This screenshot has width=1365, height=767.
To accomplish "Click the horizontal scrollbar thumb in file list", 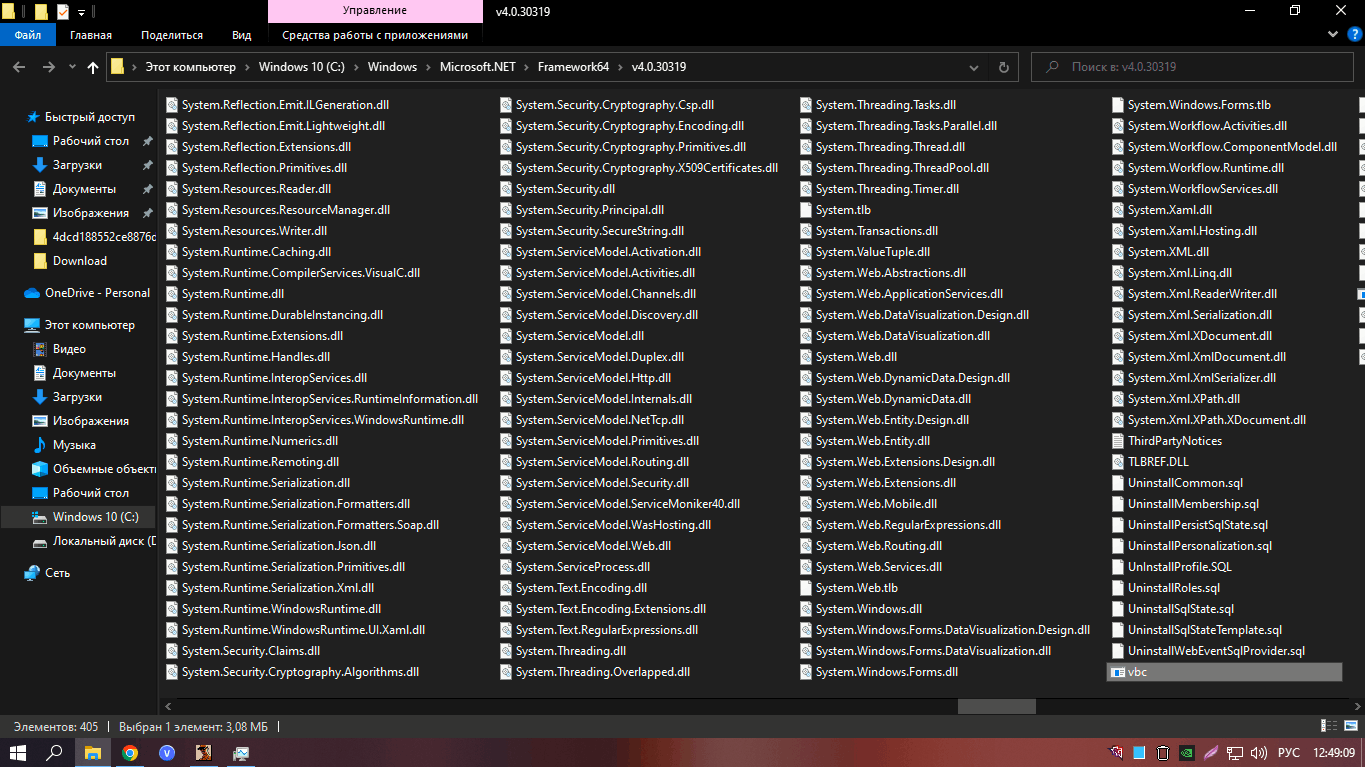I will click(996, 706).
